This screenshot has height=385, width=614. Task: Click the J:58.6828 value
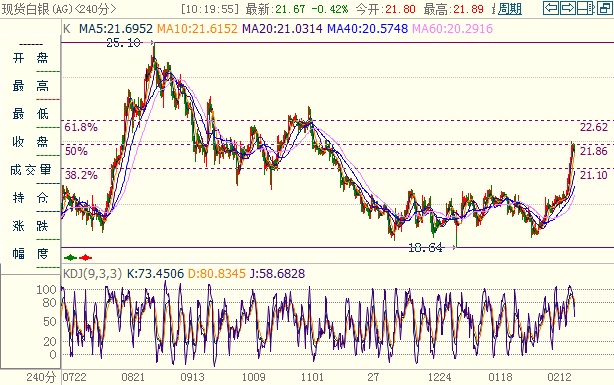277,273
